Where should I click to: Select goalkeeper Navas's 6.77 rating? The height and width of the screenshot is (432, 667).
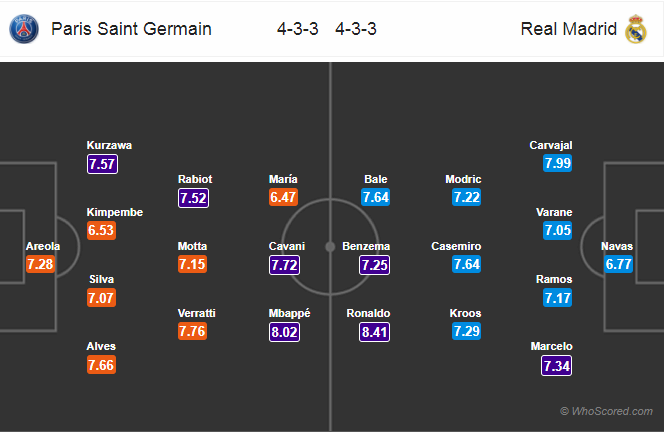click(x=617, y=264)
